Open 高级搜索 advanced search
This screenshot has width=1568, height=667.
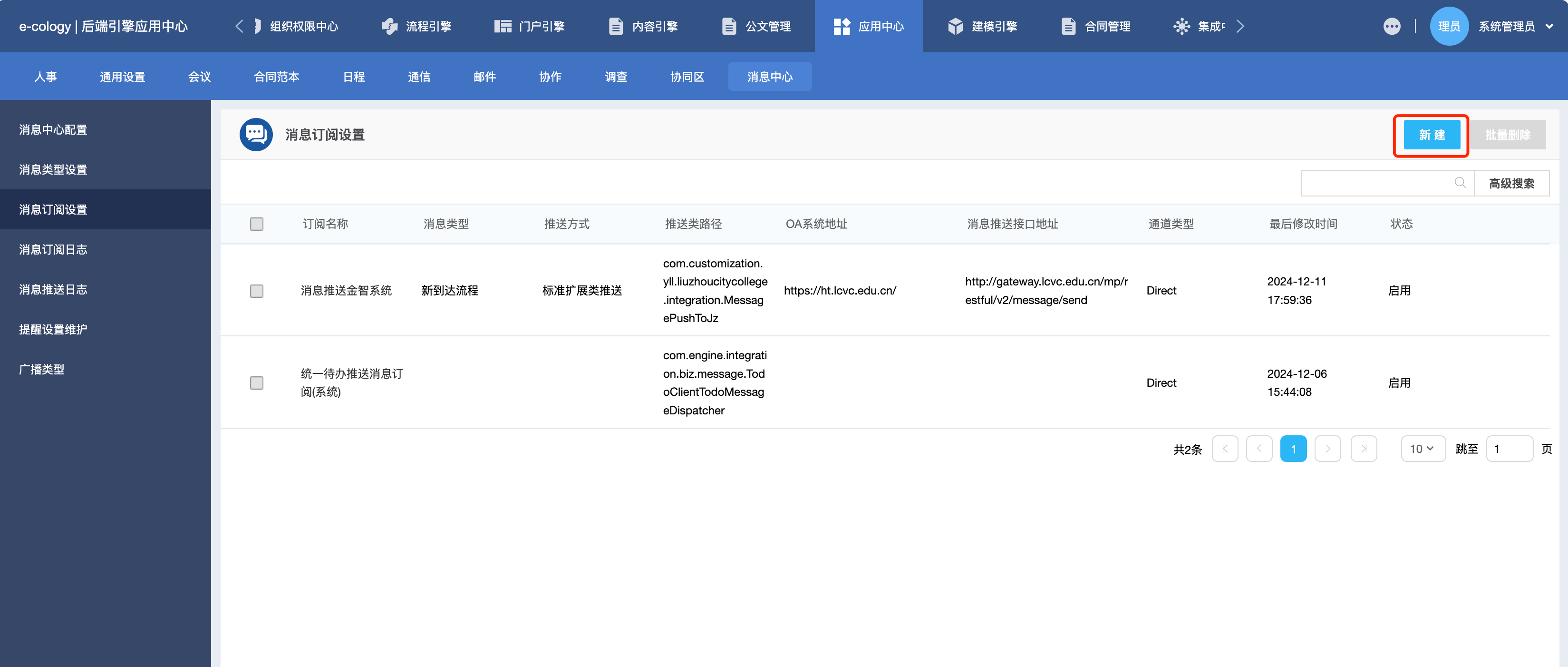click(1511, 183)
